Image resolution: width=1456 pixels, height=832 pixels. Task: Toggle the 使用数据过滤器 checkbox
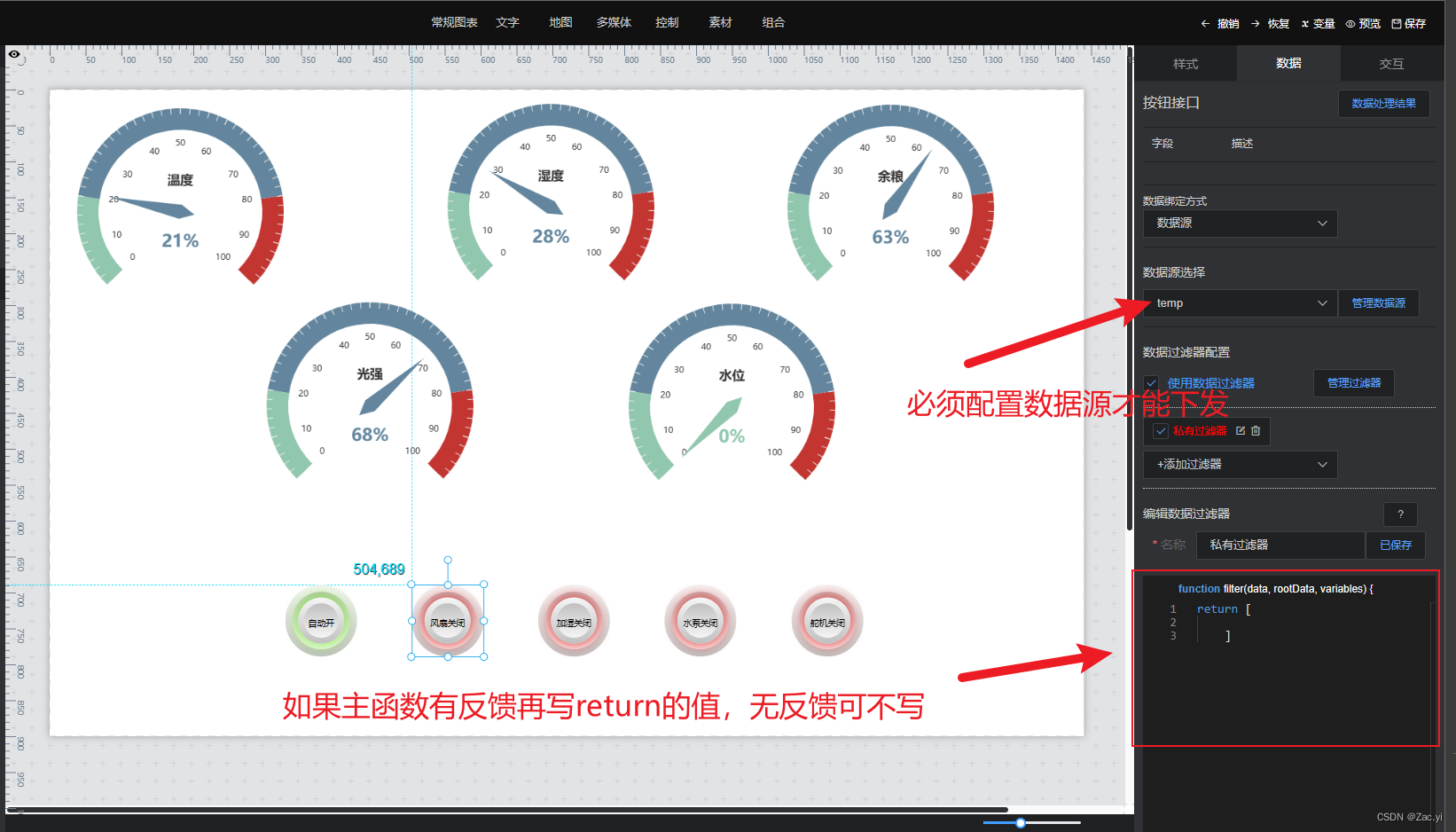click(1151, 383)
